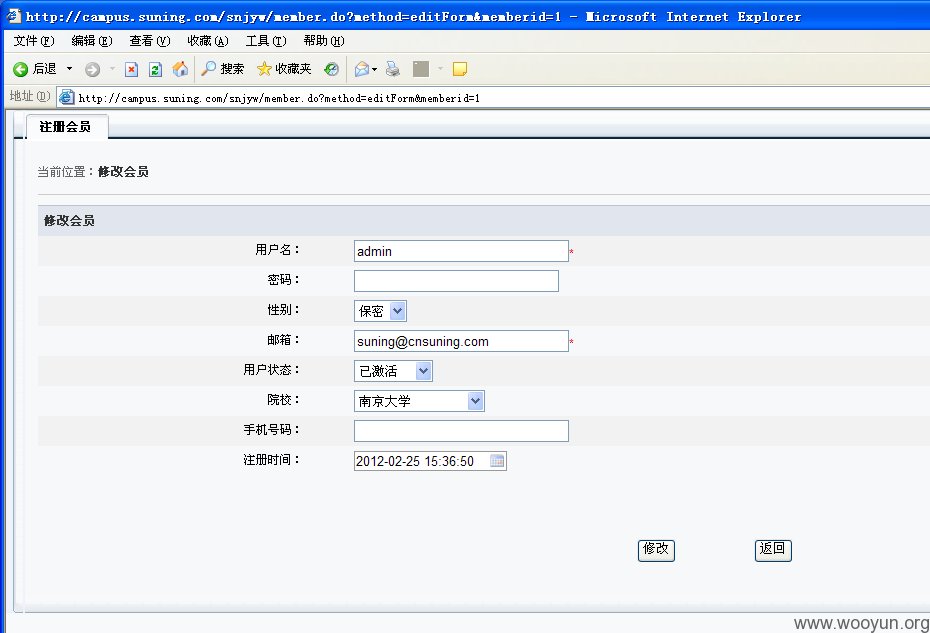Open the 用户状态 dropdown showing 已激活
Screen dimensions: 930x633
(x=393, y=371)
